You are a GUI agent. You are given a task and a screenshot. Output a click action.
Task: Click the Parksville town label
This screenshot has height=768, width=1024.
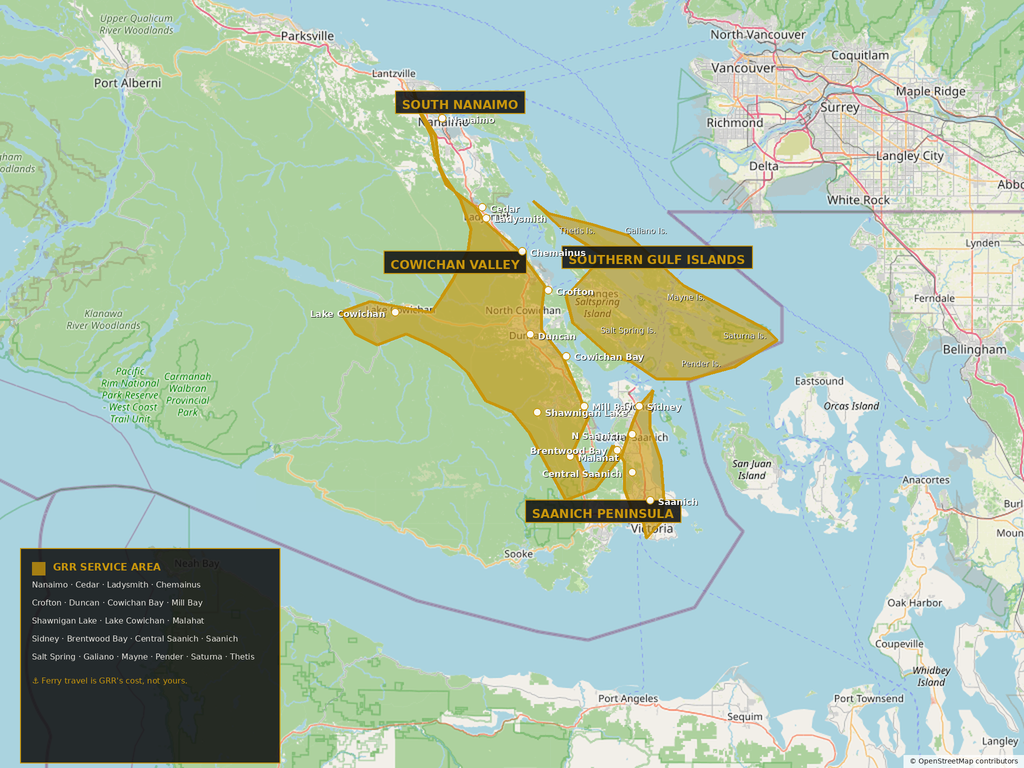coord(308,36)
